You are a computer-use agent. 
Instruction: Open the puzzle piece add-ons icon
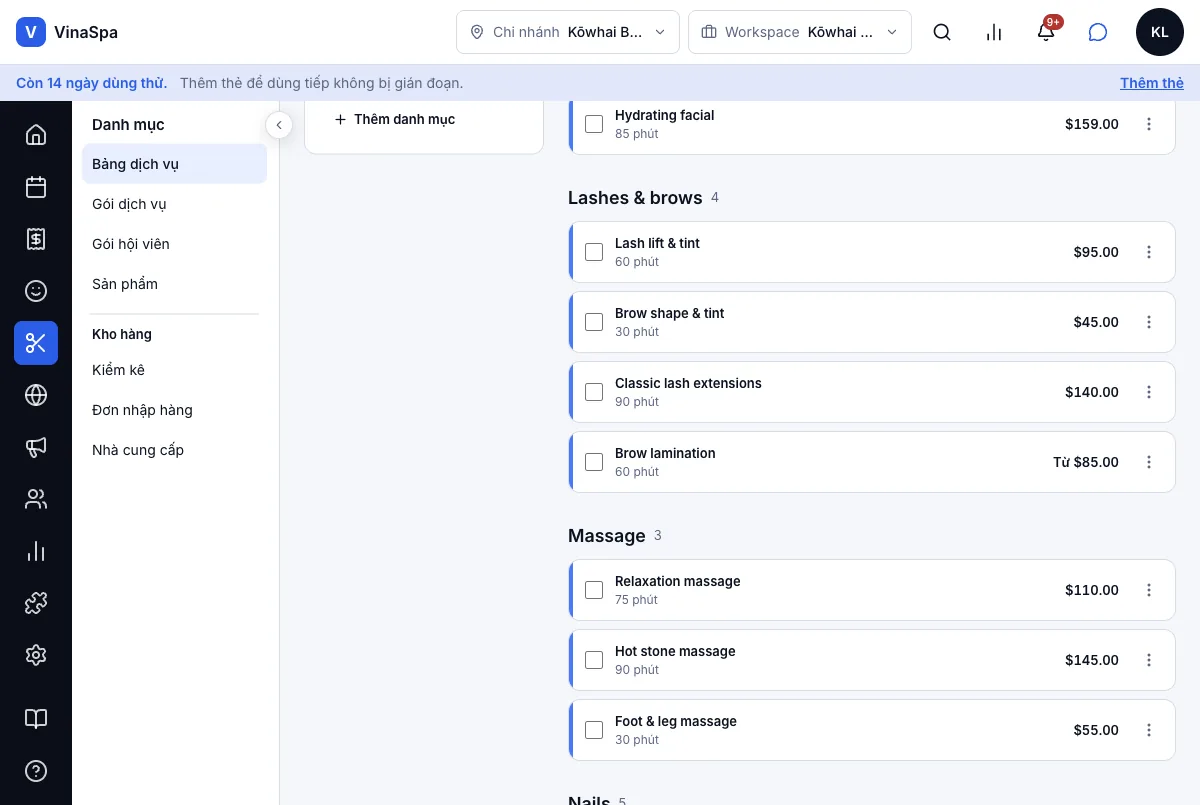pos(36,603)
